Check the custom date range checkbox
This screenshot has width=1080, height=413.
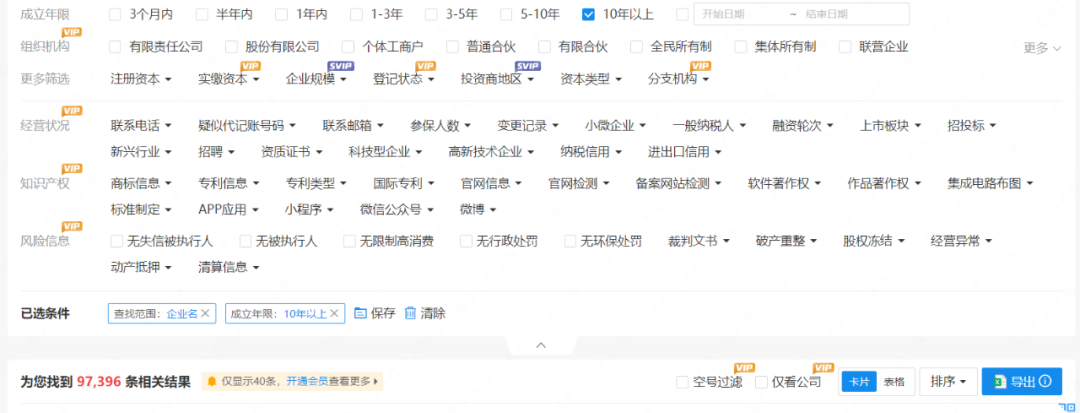(x=682, y=14)
